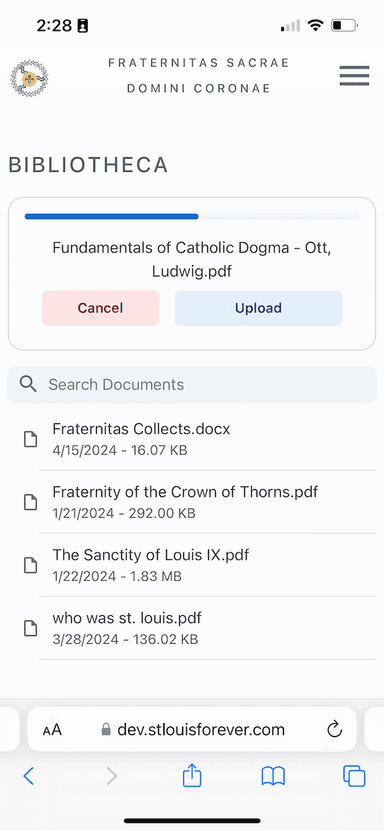Open the AA reader options menu
384x831 pixels.
pyautogui.click(x=52, y=730)
